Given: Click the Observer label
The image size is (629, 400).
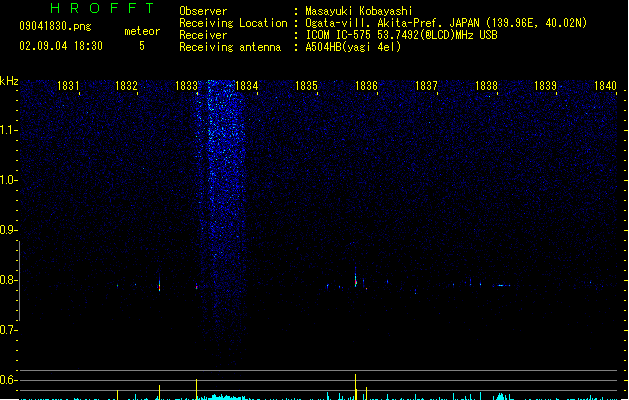Looking at the screenshot, I should pos(203,11).
